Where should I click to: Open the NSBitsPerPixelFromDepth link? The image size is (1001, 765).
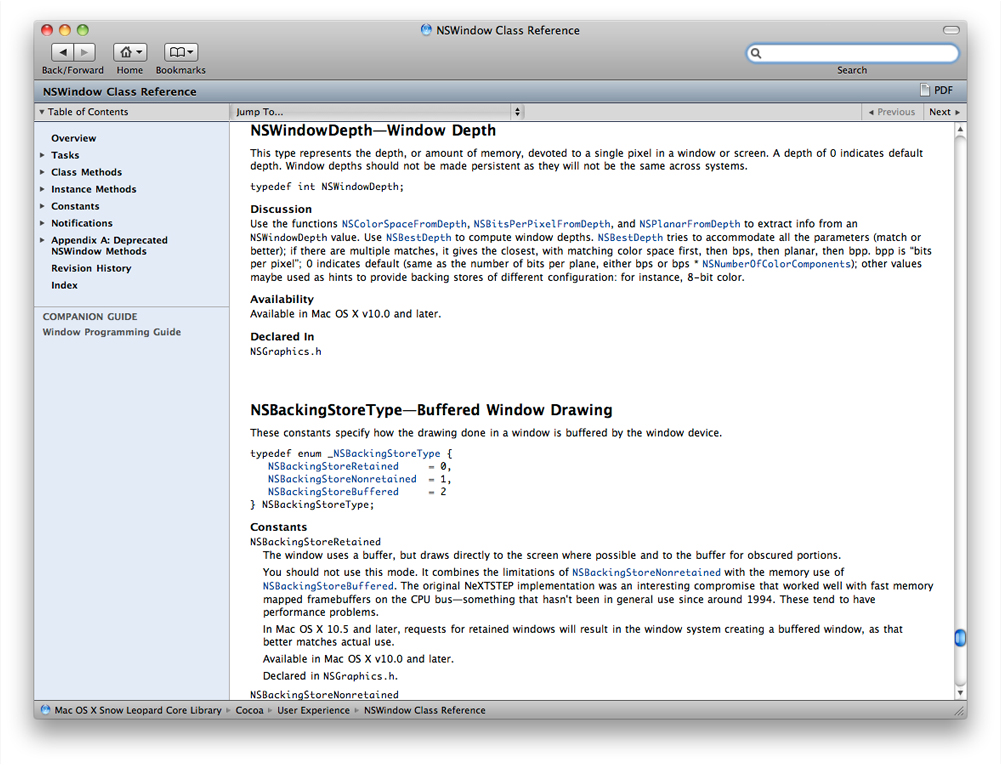coord(542,224)
